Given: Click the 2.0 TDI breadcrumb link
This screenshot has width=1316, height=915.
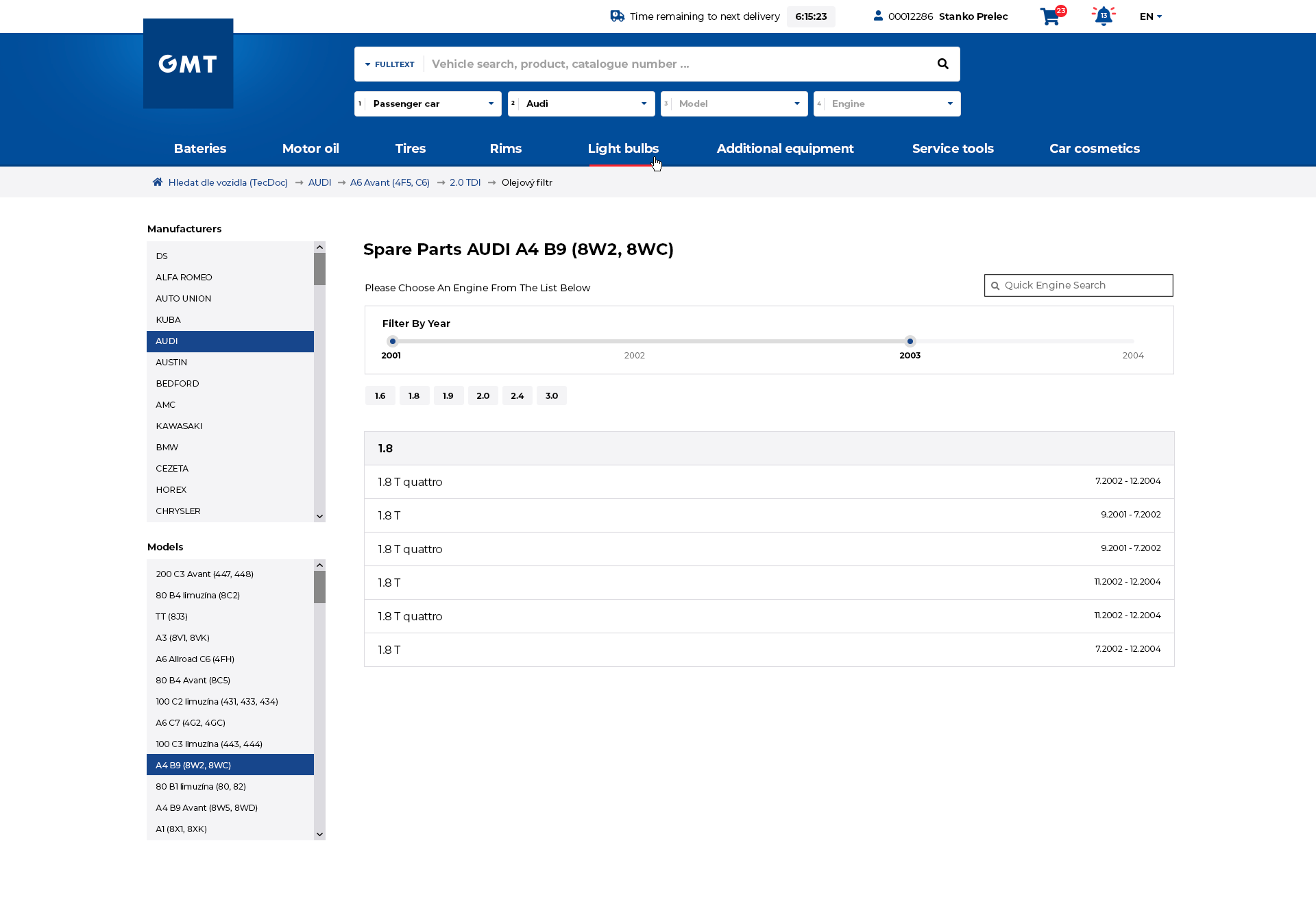Looking at the screenshot, I should coord(465,182).
